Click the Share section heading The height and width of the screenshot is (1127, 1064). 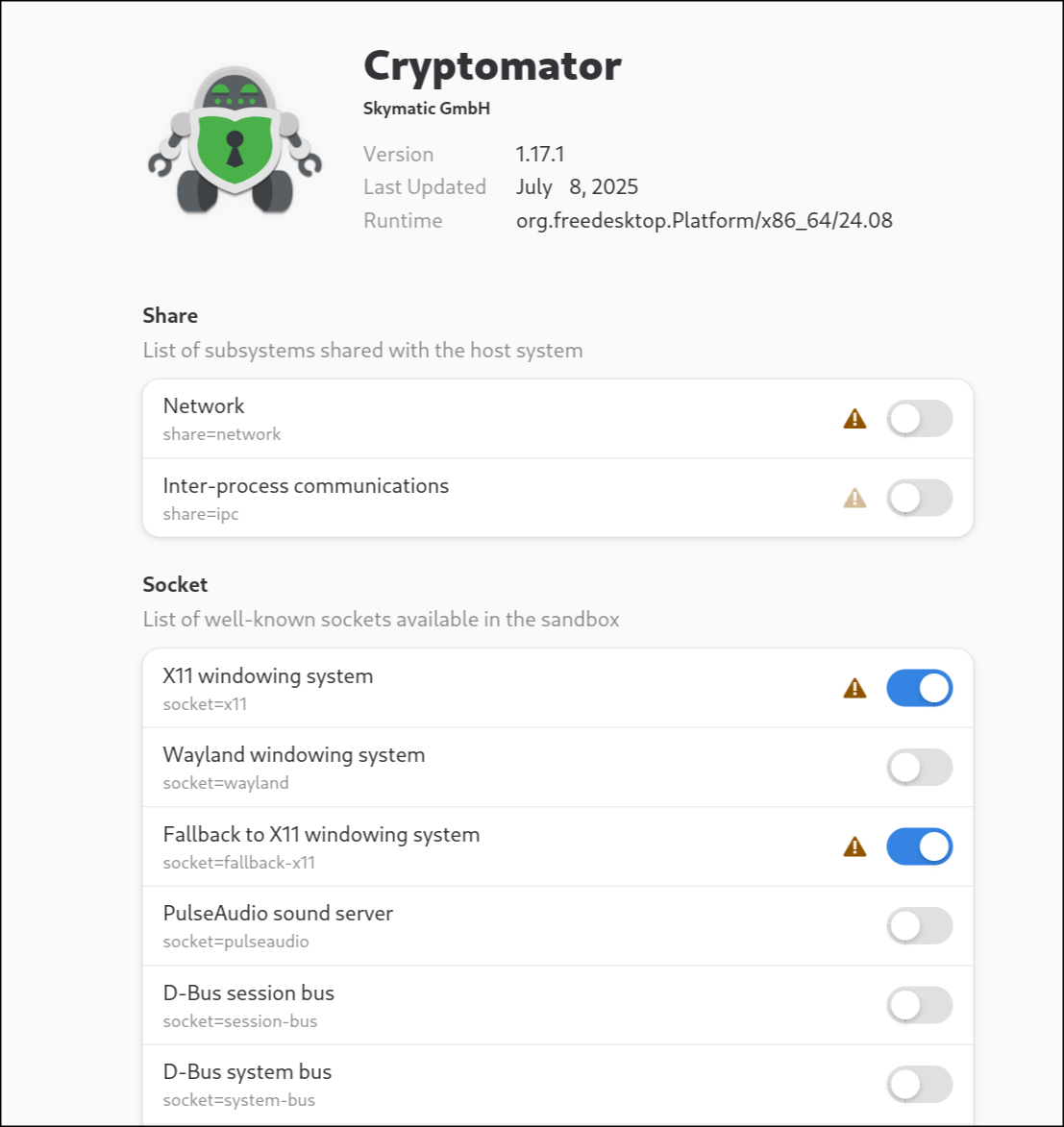[x=170, y=315]
